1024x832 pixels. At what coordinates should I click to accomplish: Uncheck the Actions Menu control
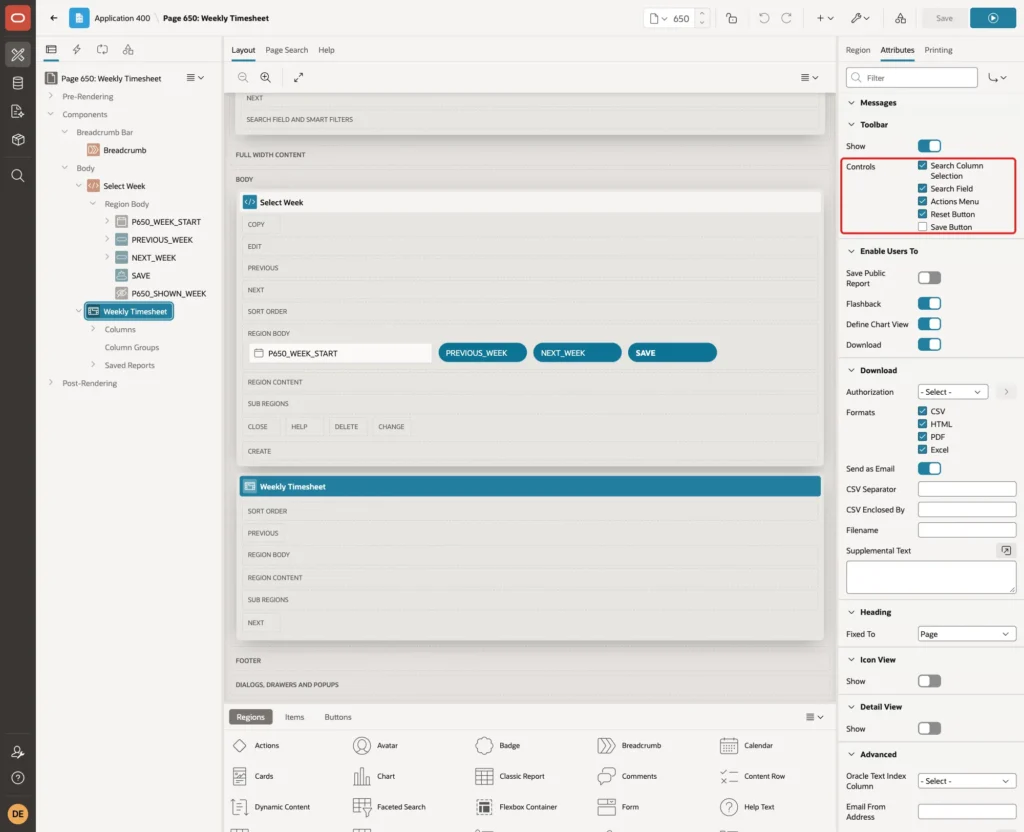click(x=922, y=201)
